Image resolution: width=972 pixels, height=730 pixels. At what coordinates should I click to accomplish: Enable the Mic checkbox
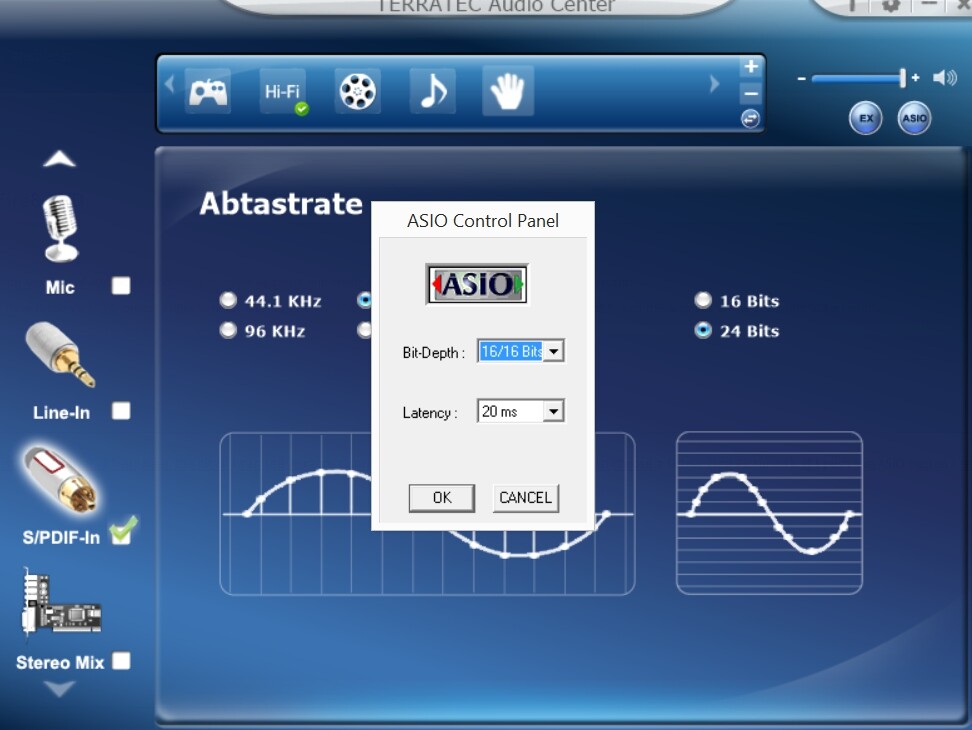coord(121,286)
